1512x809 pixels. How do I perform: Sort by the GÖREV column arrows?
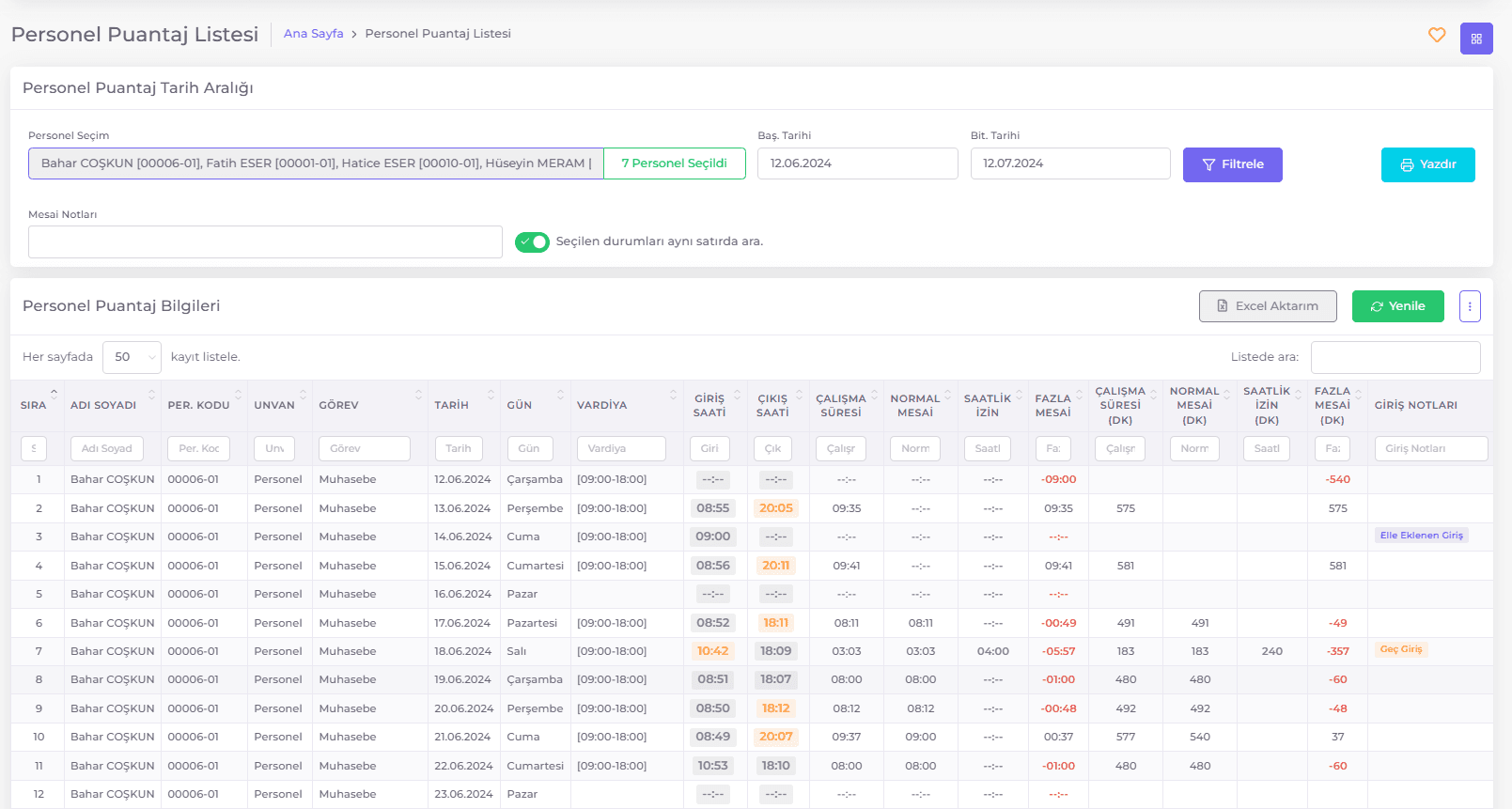coord(418,395)
